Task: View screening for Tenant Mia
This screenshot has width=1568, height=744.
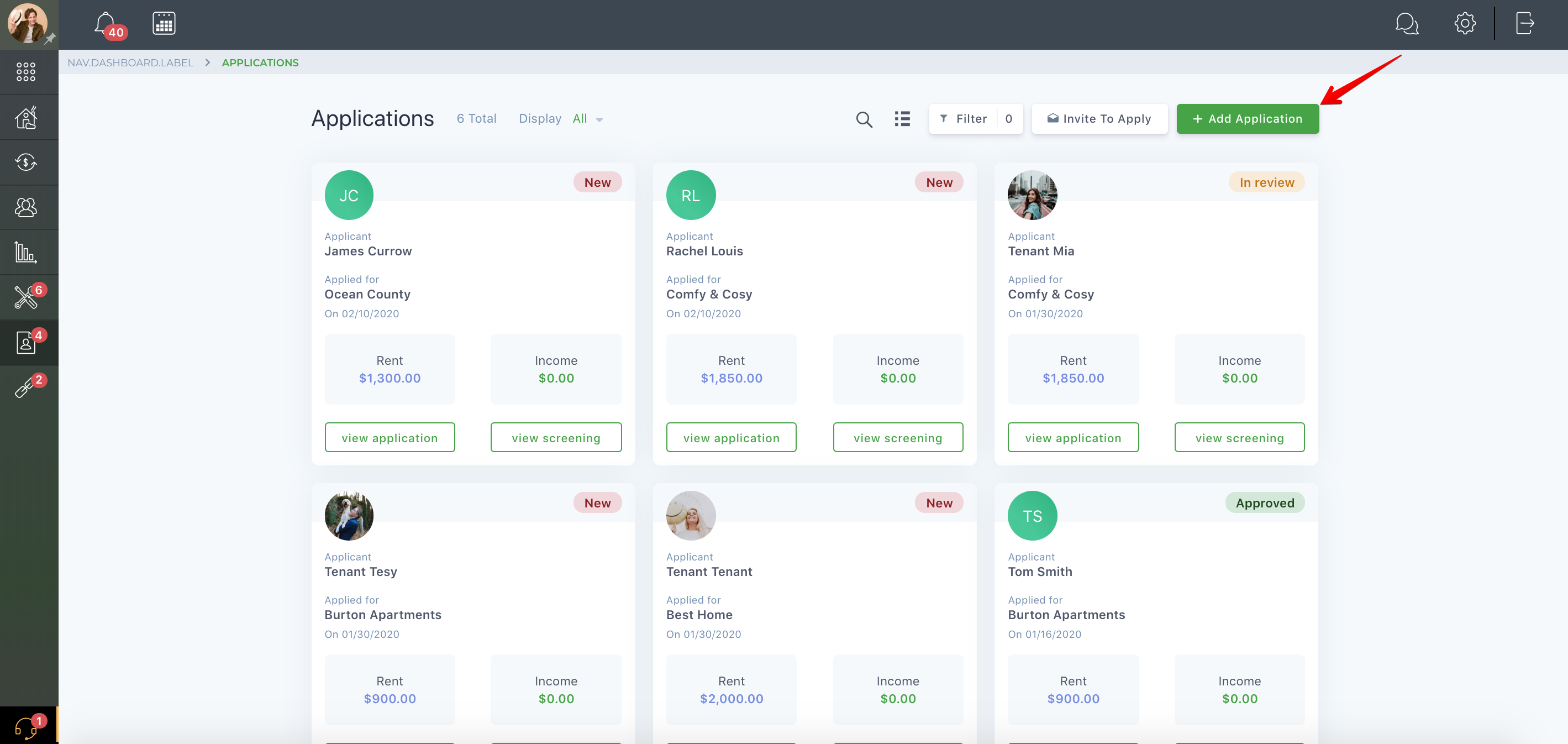Action: coord(1239,437)
